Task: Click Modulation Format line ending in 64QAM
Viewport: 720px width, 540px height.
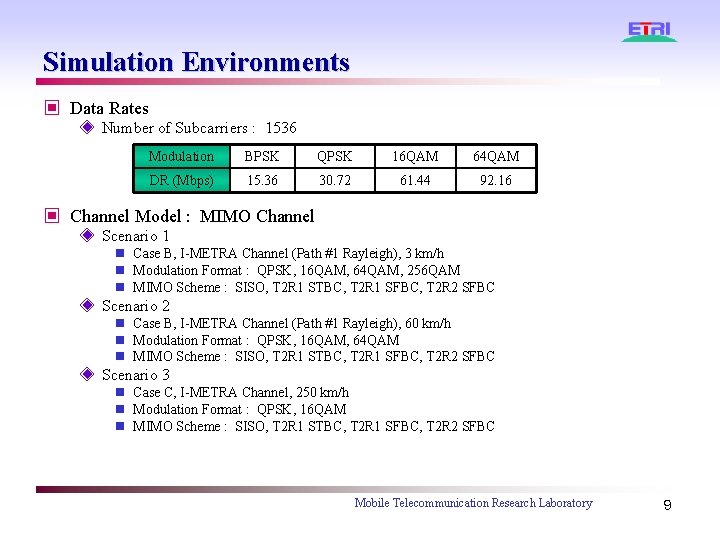Action: click(x=266, y=340)
